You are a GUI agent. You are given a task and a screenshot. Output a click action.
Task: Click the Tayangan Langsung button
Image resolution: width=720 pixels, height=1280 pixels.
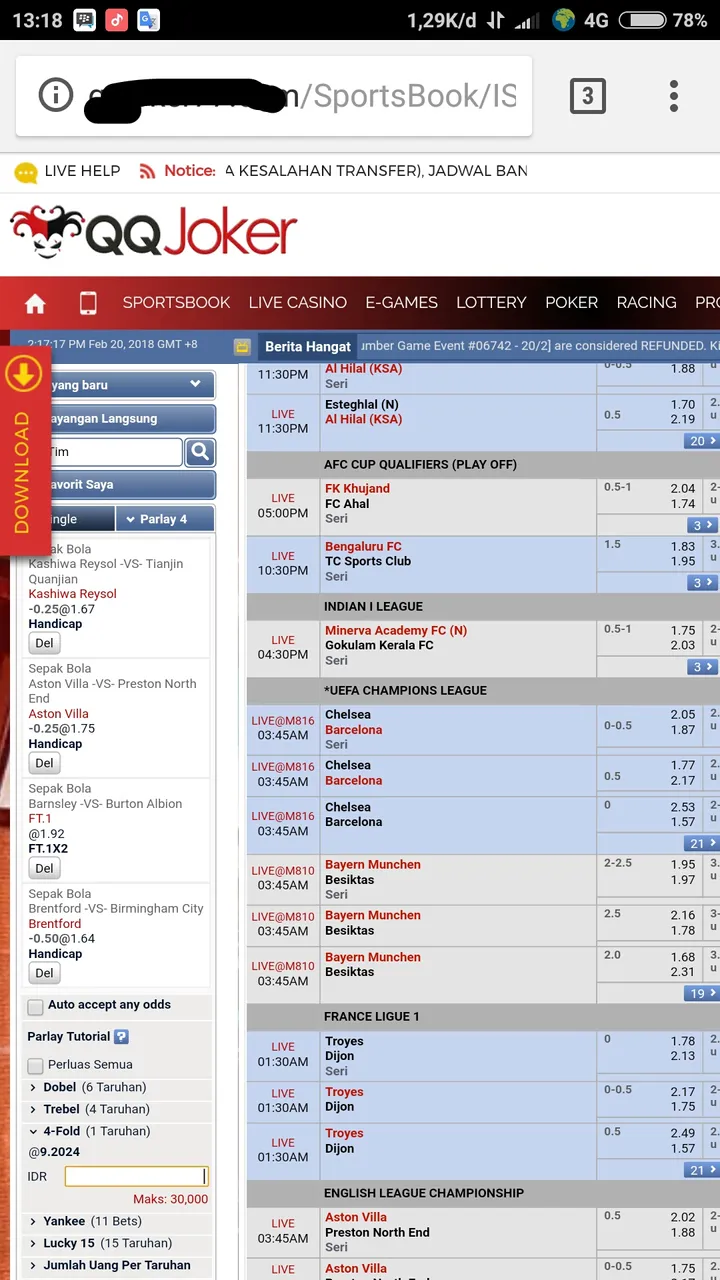click(x=125, y=419)
